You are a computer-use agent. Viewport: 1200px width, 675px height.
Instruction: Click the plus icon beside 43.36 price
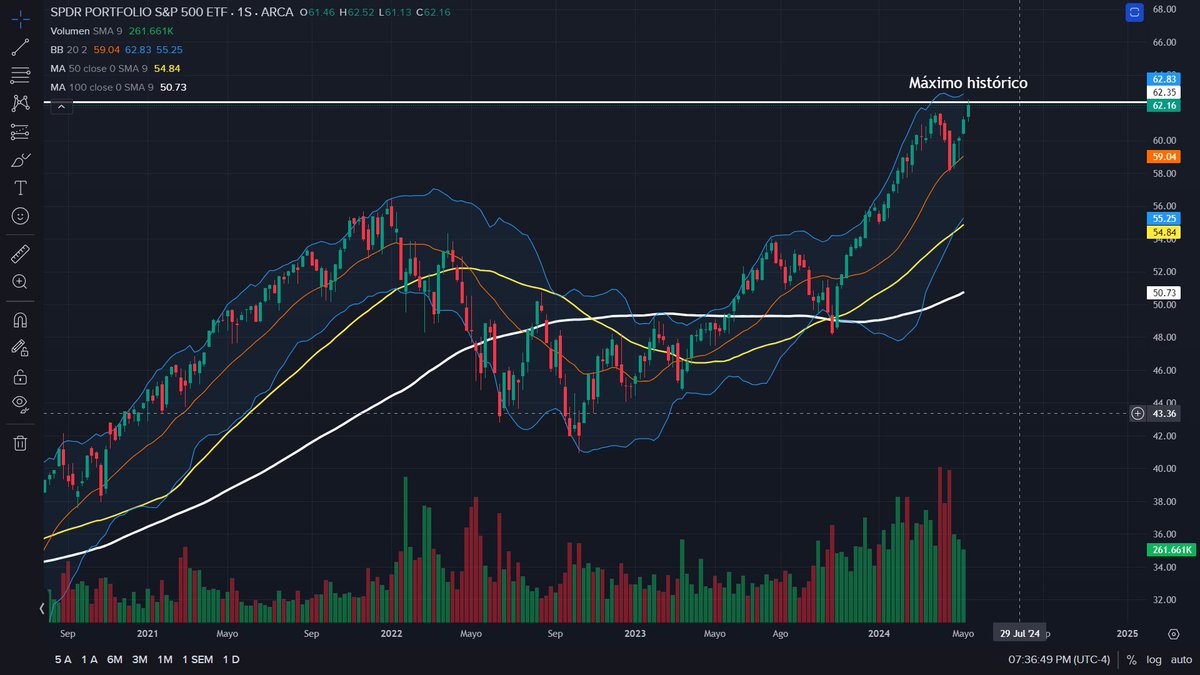tap(1138, 413)
